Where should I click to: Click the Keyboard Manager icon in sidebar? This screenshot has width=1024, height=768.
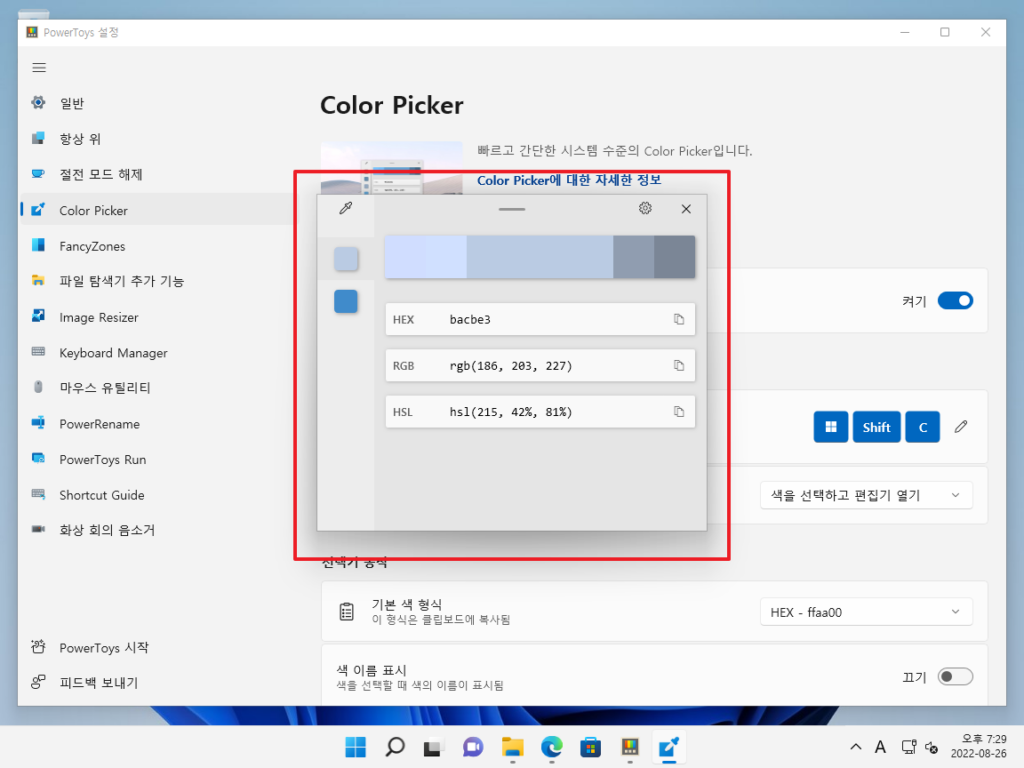click(x=38, y=352)
